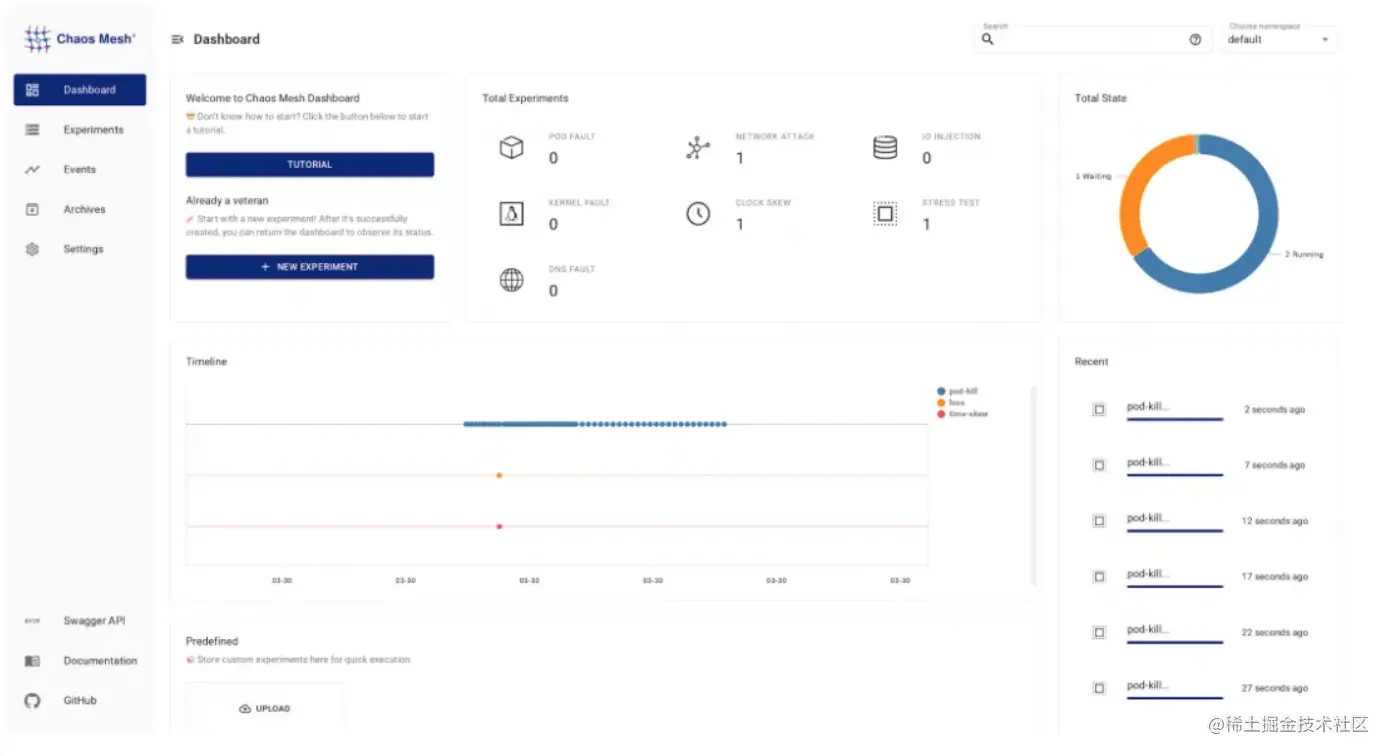Click the Clock Skew clock icon

point(698,214)
